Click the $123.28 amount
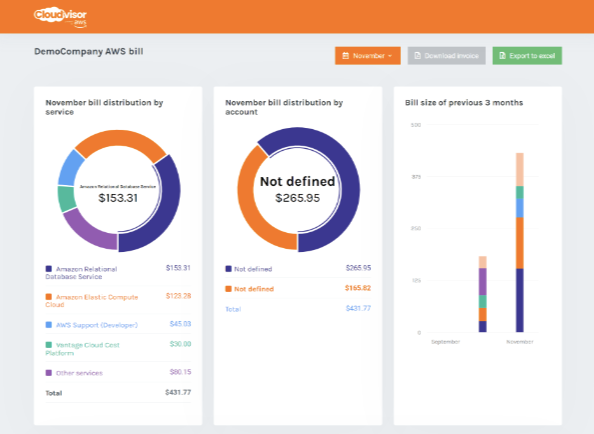The width and height of the screenshot is (594, 434). tap(178, 296)
